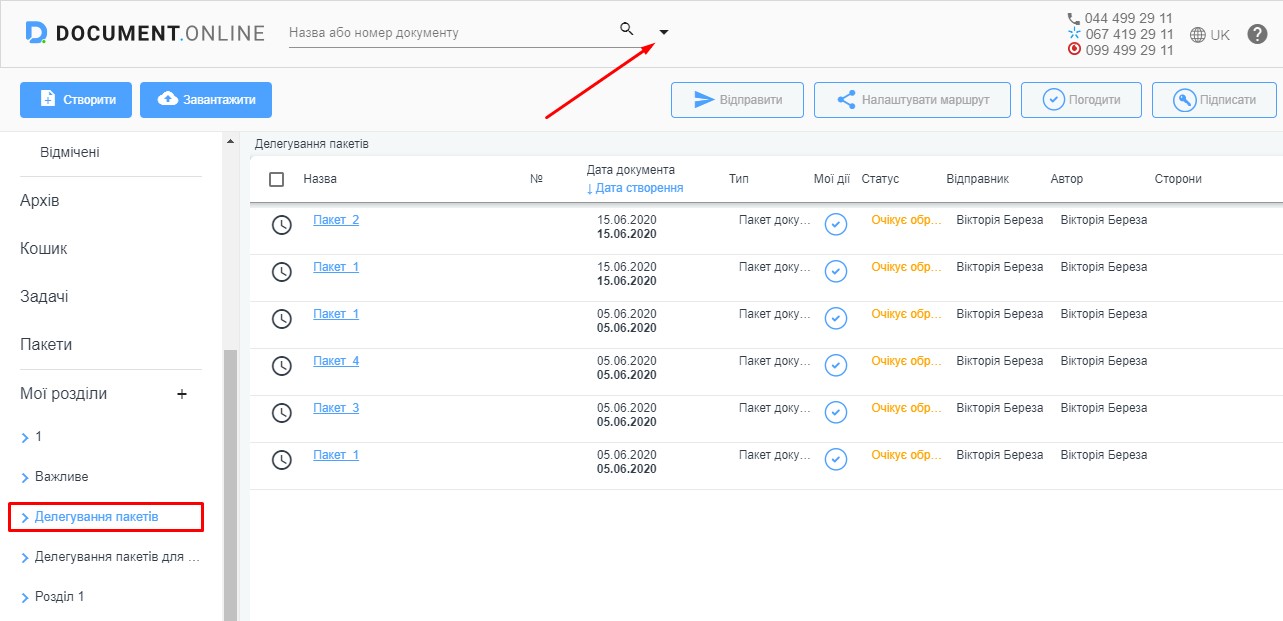Click phone number 067 419 29 11

(x=1129, y=34)
